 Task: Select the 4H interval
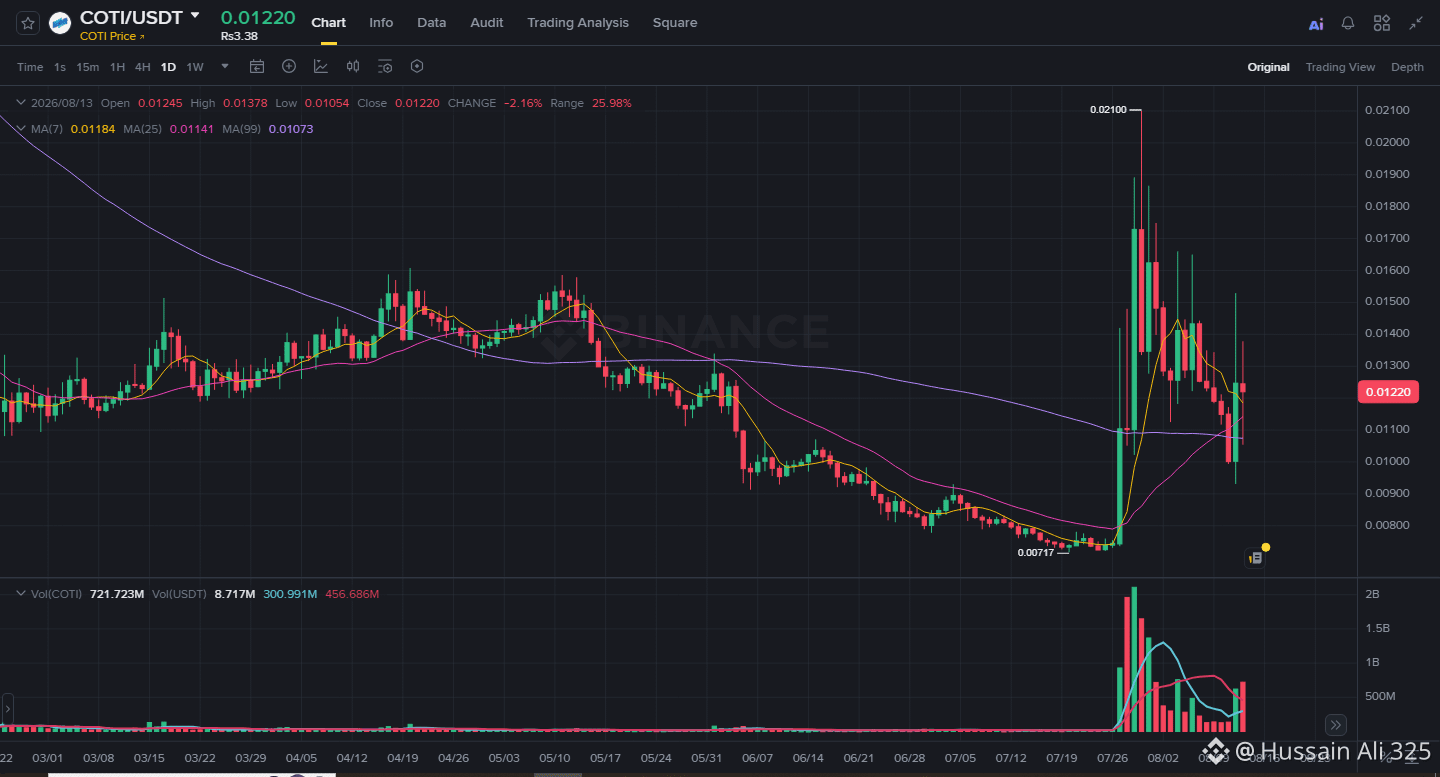pyautogui.click(x=143, y=67)
